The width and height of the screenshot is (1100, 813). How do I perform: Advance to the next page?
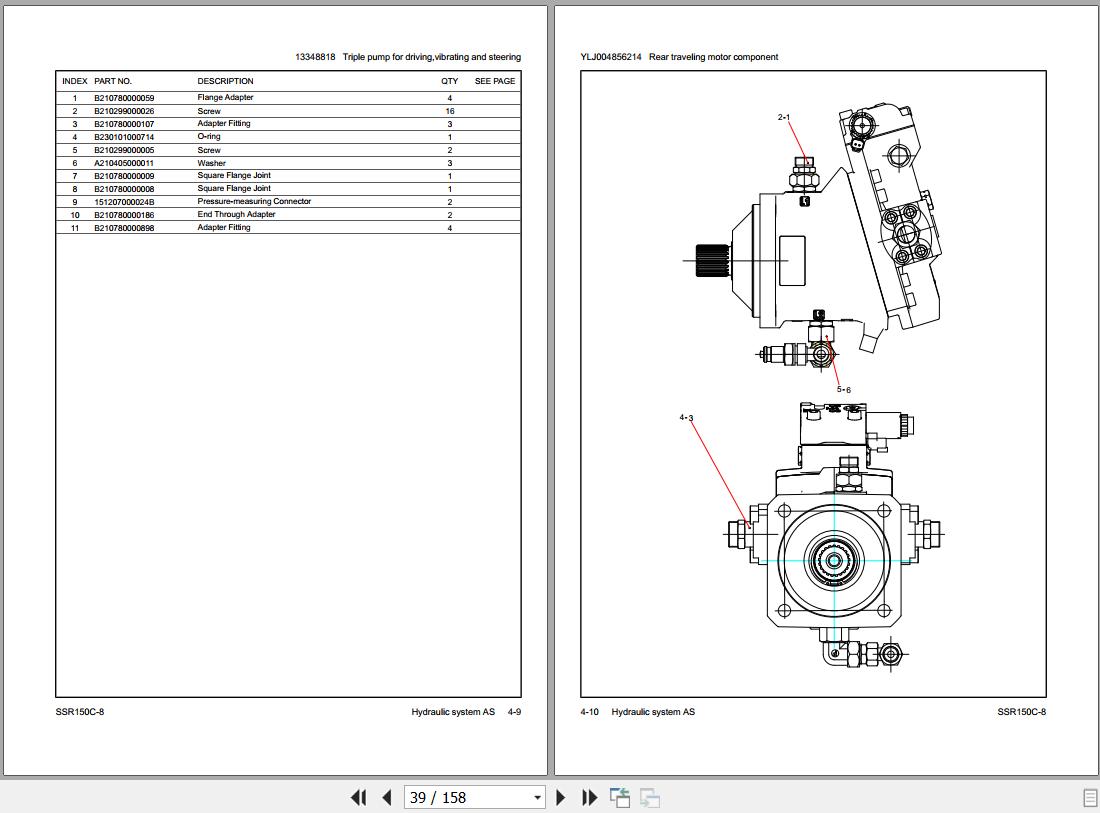click(x=561, y=798)
